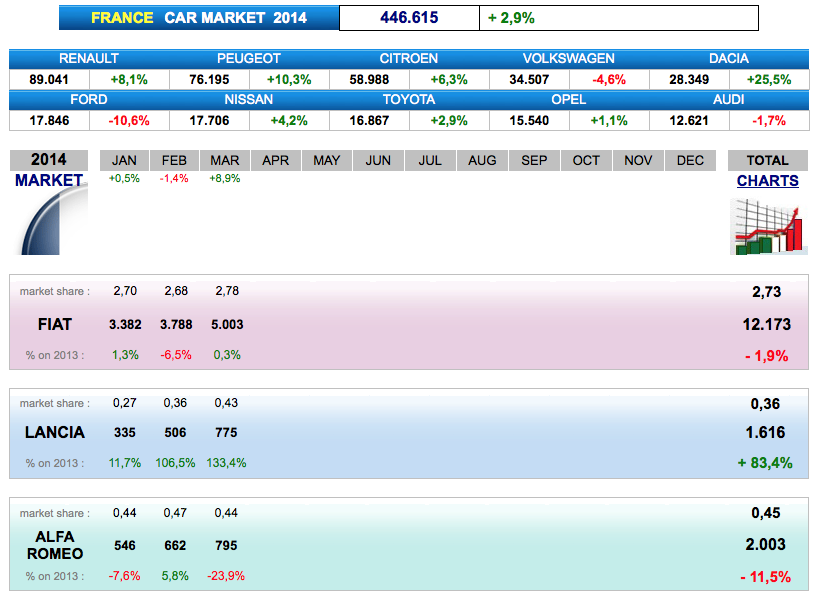Select the SEP month tab
Screen dimensions: 819x596
tap(534, 160)
